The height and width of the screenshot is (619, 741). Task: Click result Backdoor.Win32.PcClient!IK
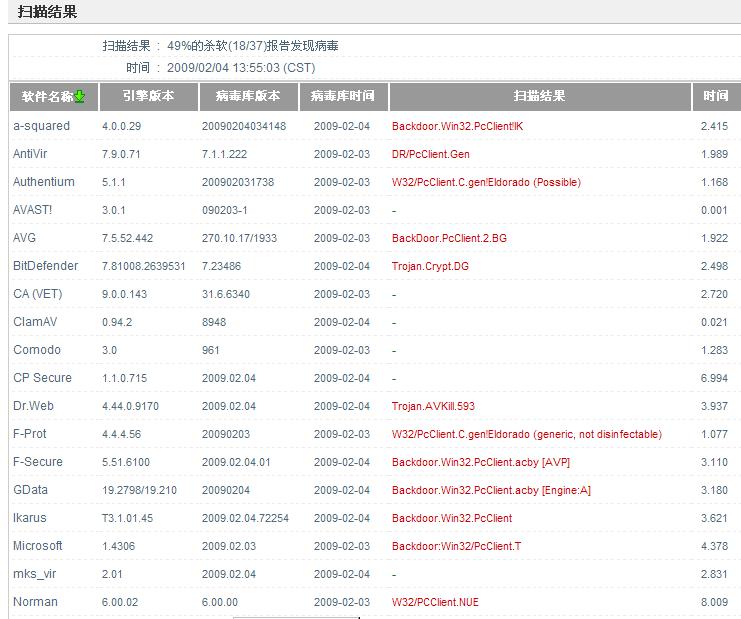pyautogui.click(x=457, y=126)
